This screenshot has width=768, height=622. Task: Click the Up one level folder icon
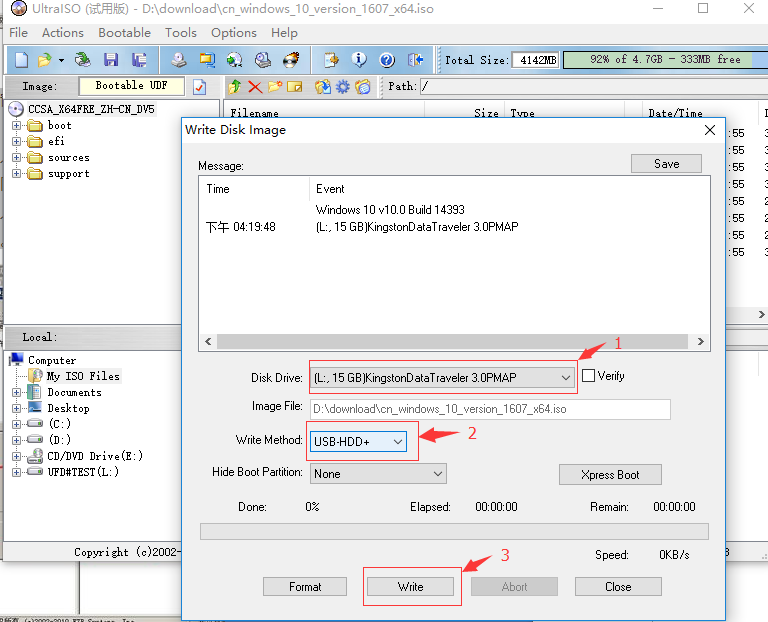pos(235,87)
